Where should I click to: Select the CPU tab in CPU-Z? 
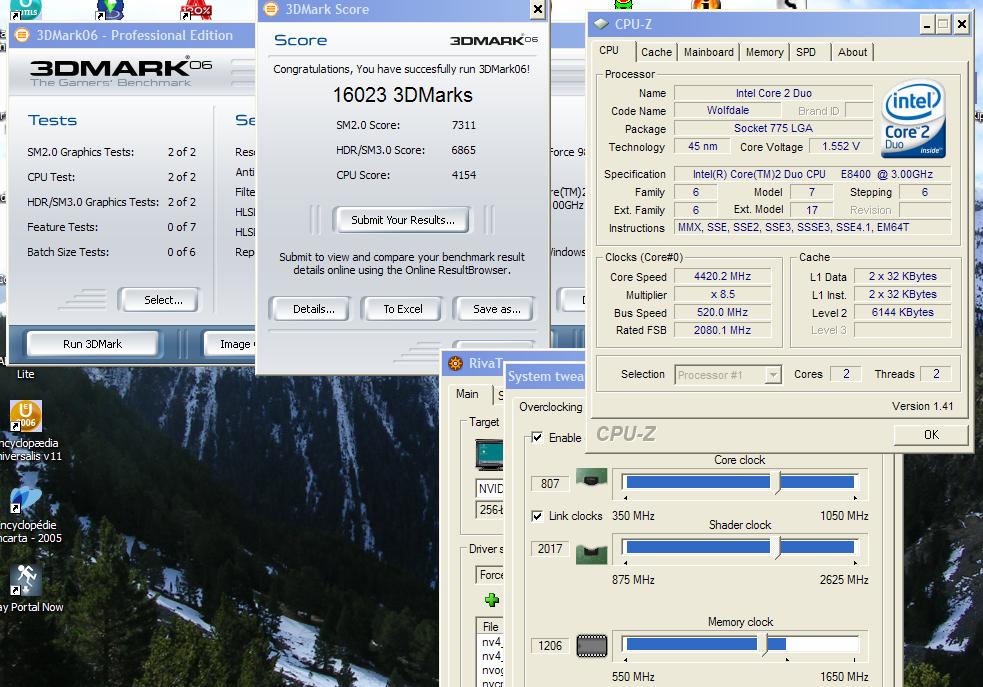coord(609,50)
